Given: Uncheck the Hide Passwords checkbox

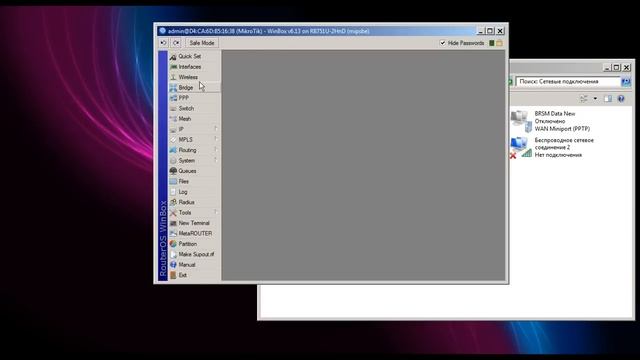Looking at the screenshot, I should [x=442, y=43].
